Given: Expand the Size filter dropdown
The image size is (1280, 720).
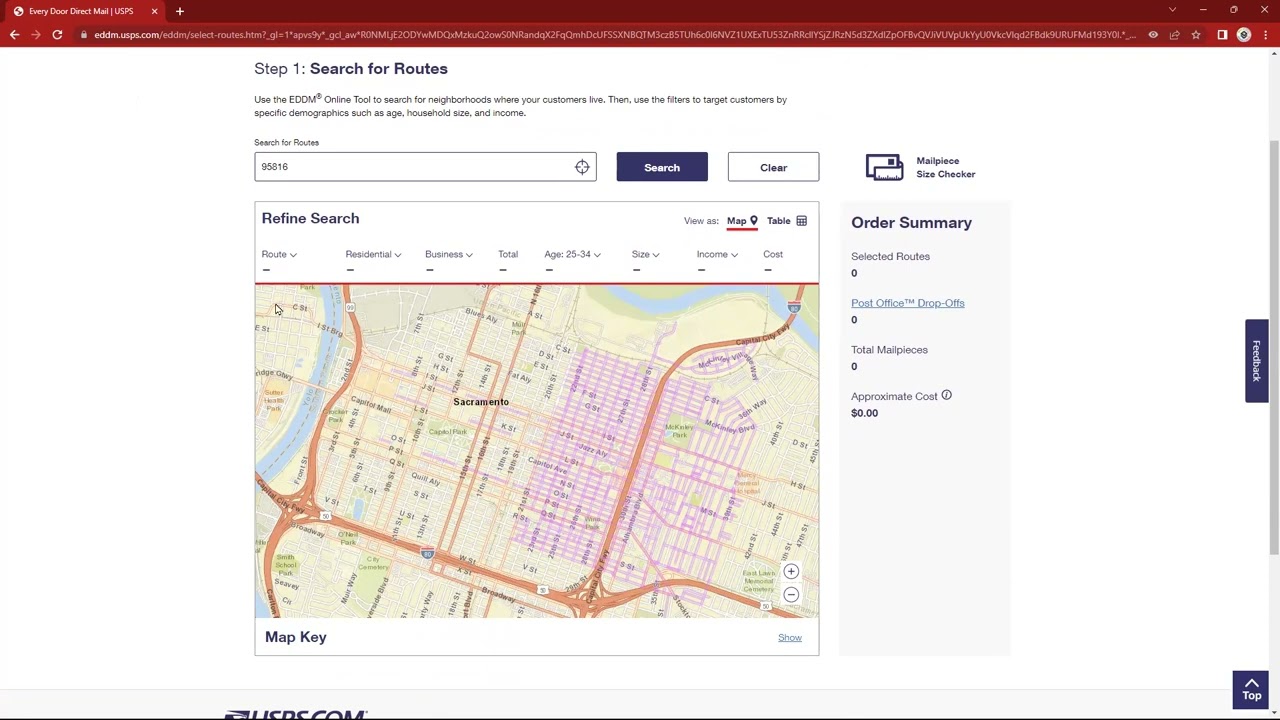Looking at the screenshot, I should pos(645,254).
